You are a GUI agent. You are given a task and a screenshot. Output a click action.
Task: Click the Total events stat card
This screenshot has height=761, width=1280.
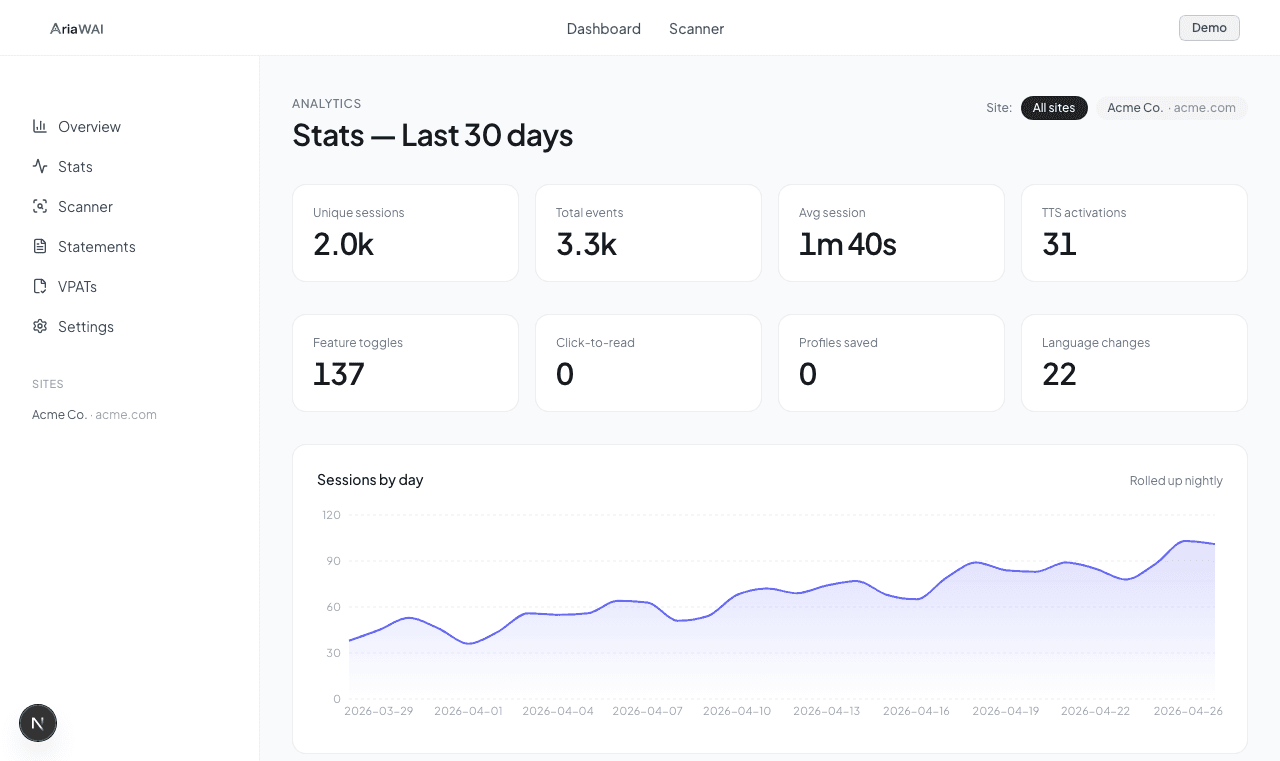[648, 232]
